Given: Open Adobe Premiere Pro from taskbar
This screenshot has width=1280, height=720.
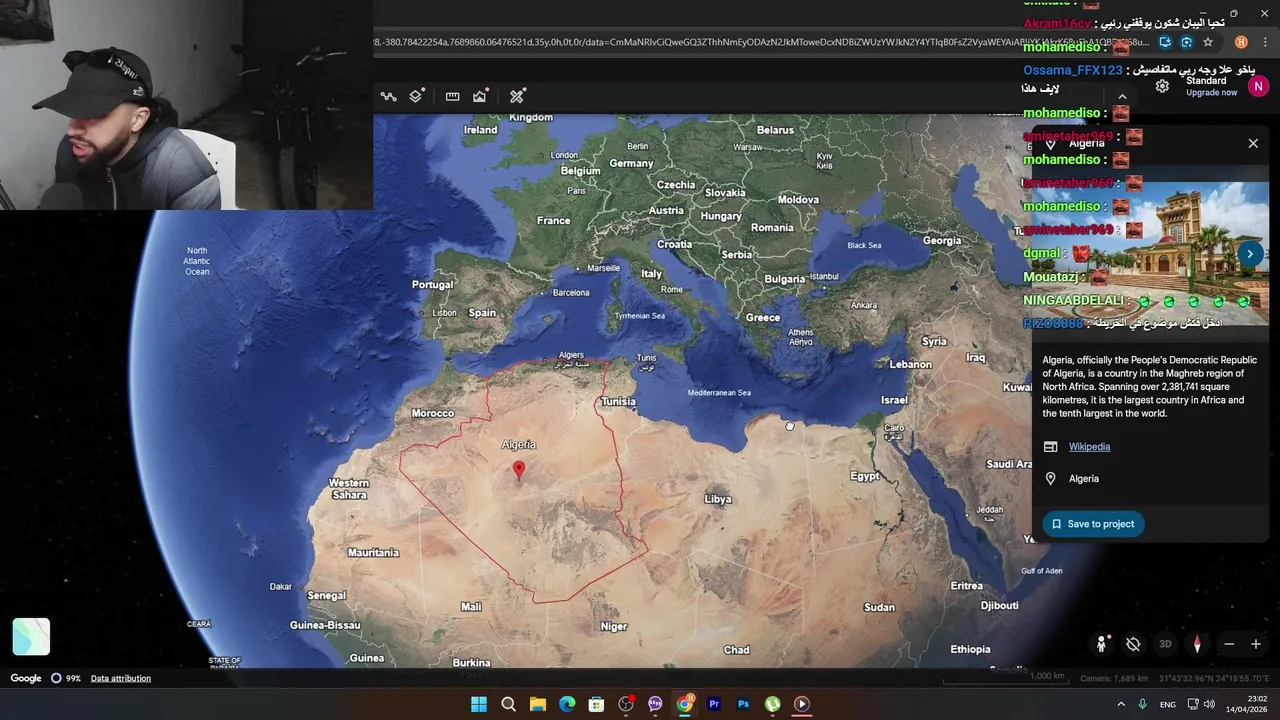Looking at the screenshot, I should coord(714,704).
